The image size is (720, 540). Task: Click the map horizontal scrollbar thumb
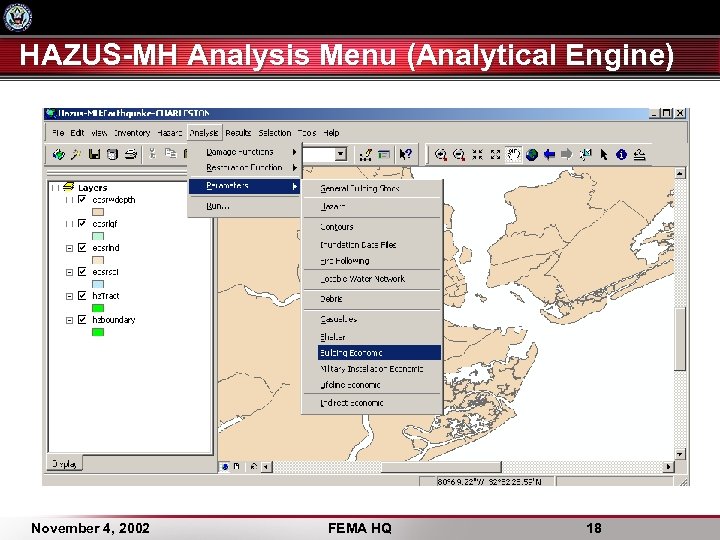(x=441, y=467)
